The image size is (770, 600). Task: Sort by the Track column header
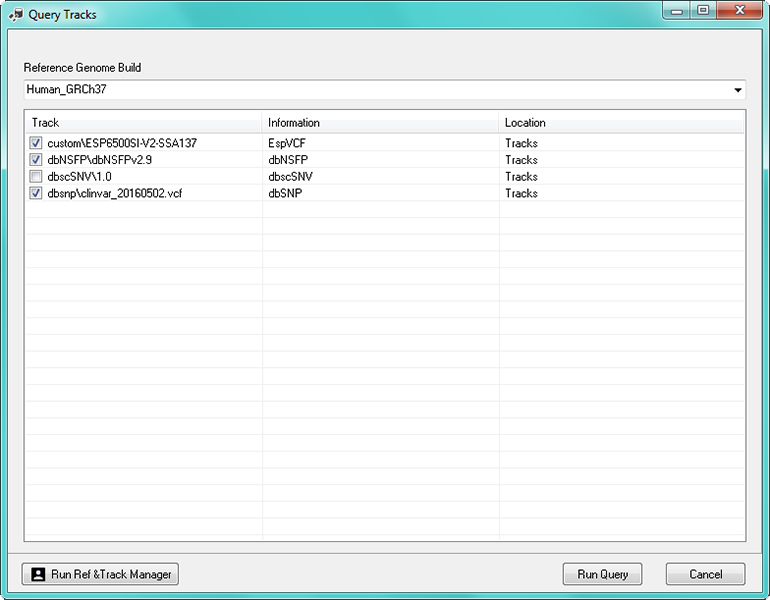pyautogui.click(x=143, y=123)
